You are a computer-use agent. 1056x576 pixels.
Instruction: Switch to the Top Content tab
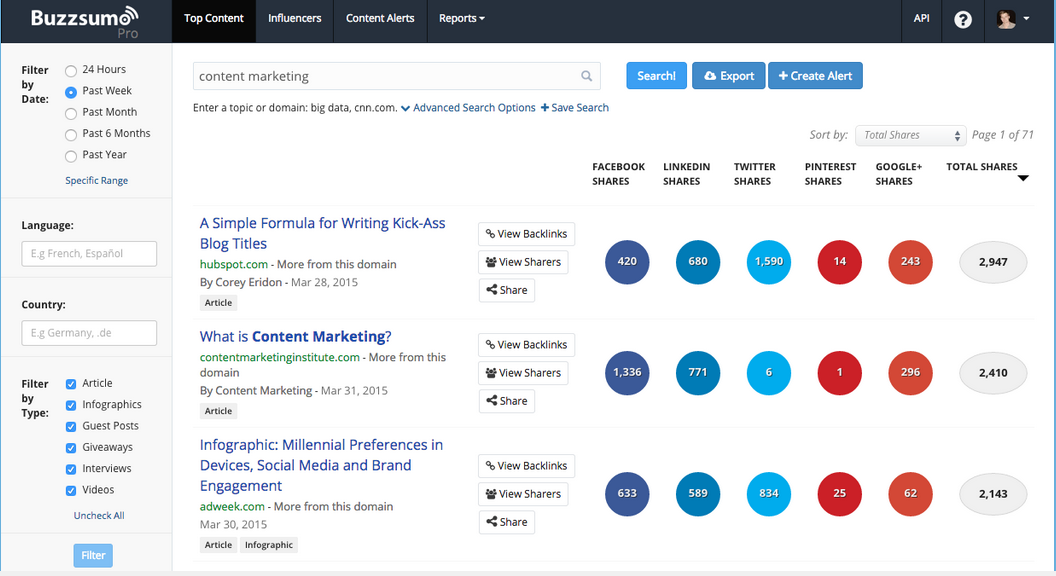(213, 19)
